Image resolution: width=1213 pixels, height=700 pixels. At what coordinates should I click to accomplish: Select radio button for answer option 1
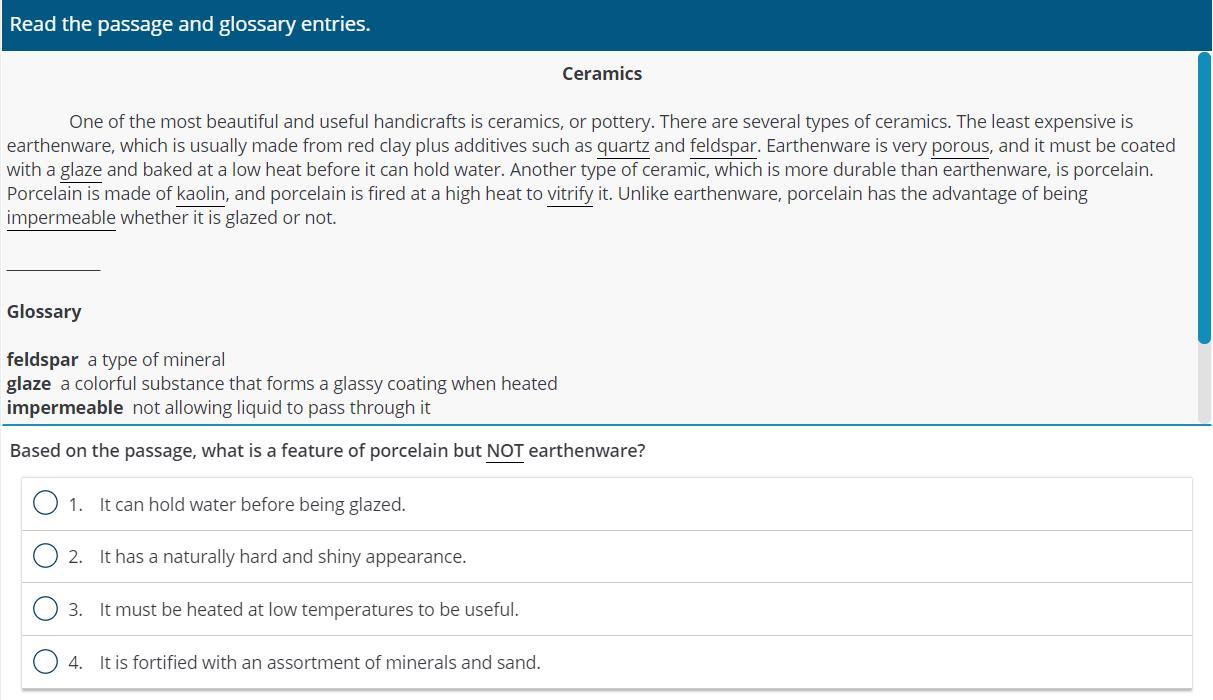coord(45,504)
